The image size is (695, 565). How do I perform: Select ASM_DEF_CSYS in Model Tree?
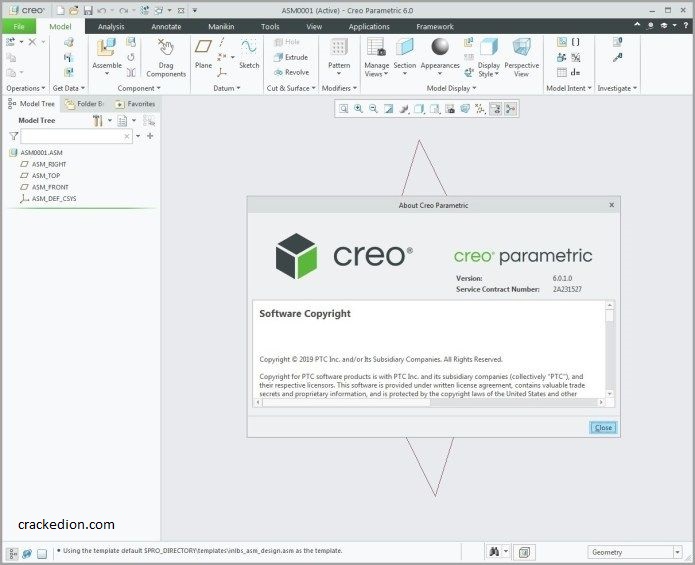[x=48, y=199]
